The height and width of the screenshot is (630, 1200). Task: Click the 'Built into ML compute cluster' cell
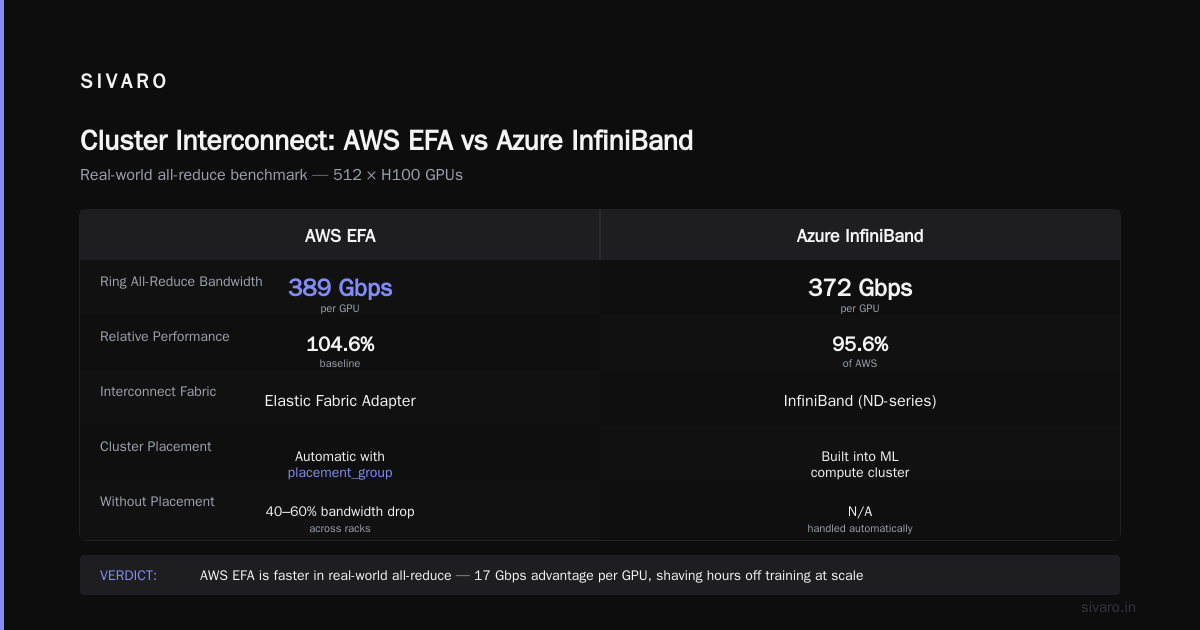pos(860,464)
